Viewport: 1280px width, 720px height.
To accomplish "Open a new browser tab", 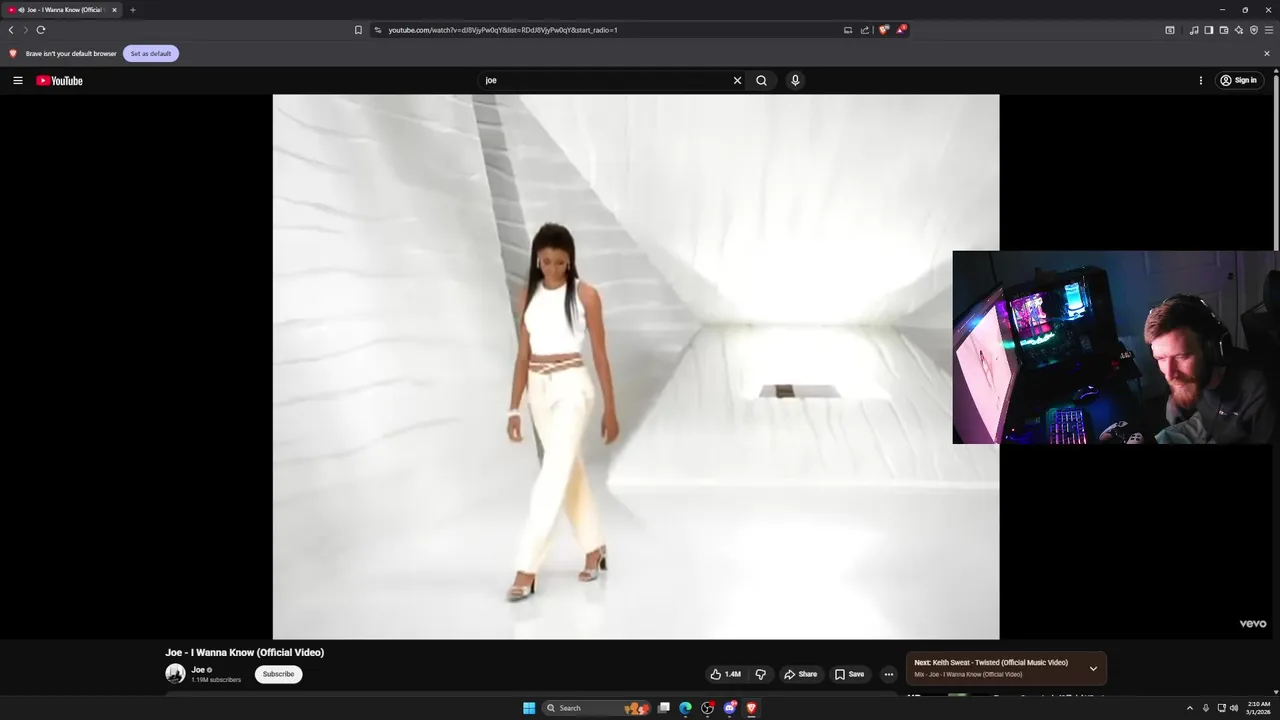I will [132, 10].
